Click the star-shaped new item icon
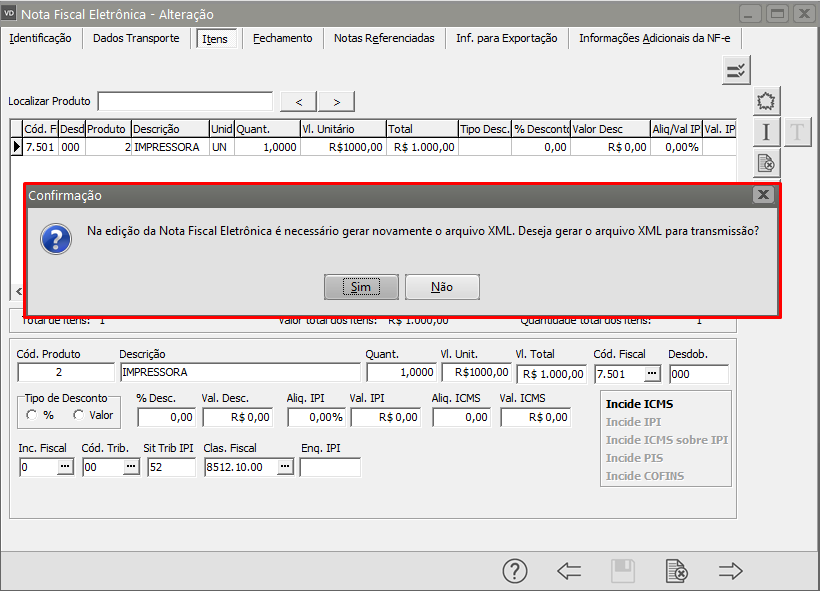 tap(766, 101)
